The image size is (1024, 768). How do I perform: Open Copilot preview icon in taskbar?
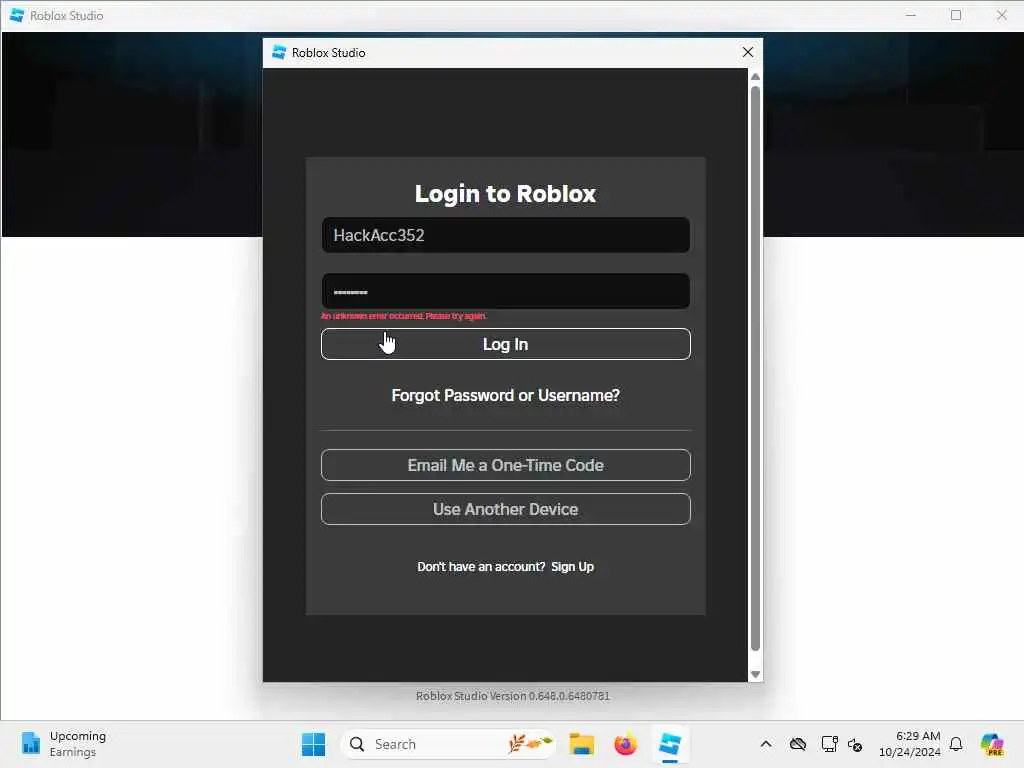(992, 744)
